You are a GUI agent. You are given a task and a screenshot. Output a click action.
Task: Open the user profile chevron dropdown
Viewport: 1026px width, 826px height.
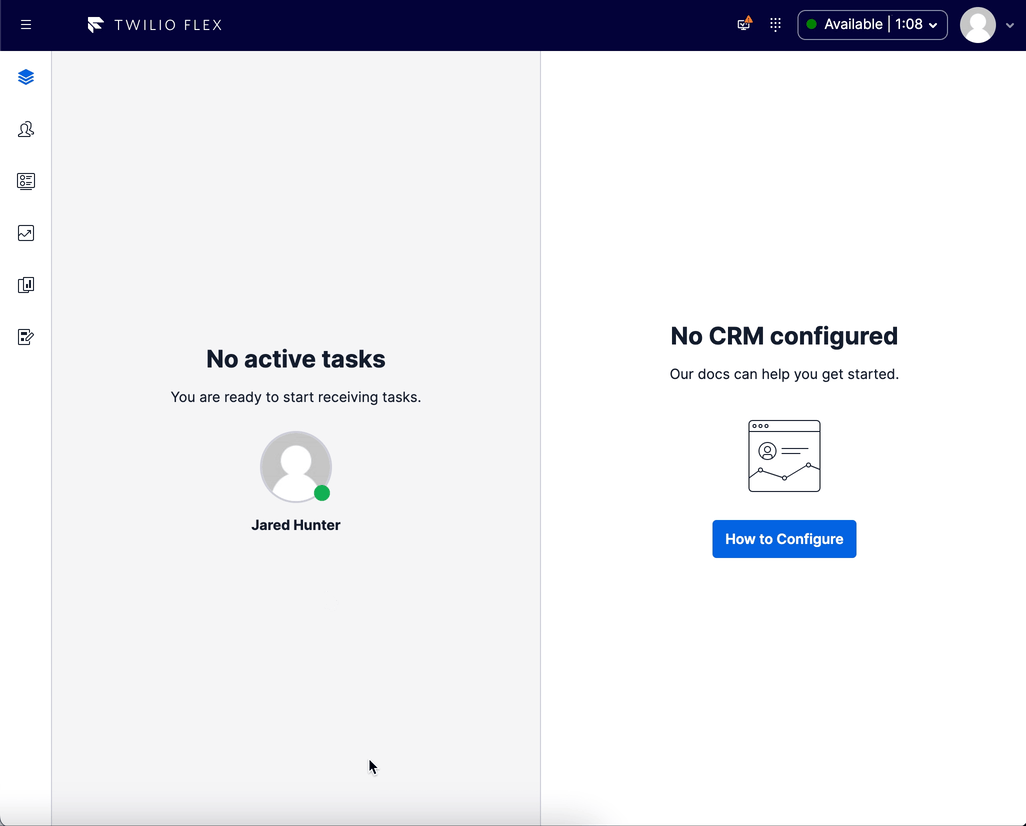coord(1009,25)
